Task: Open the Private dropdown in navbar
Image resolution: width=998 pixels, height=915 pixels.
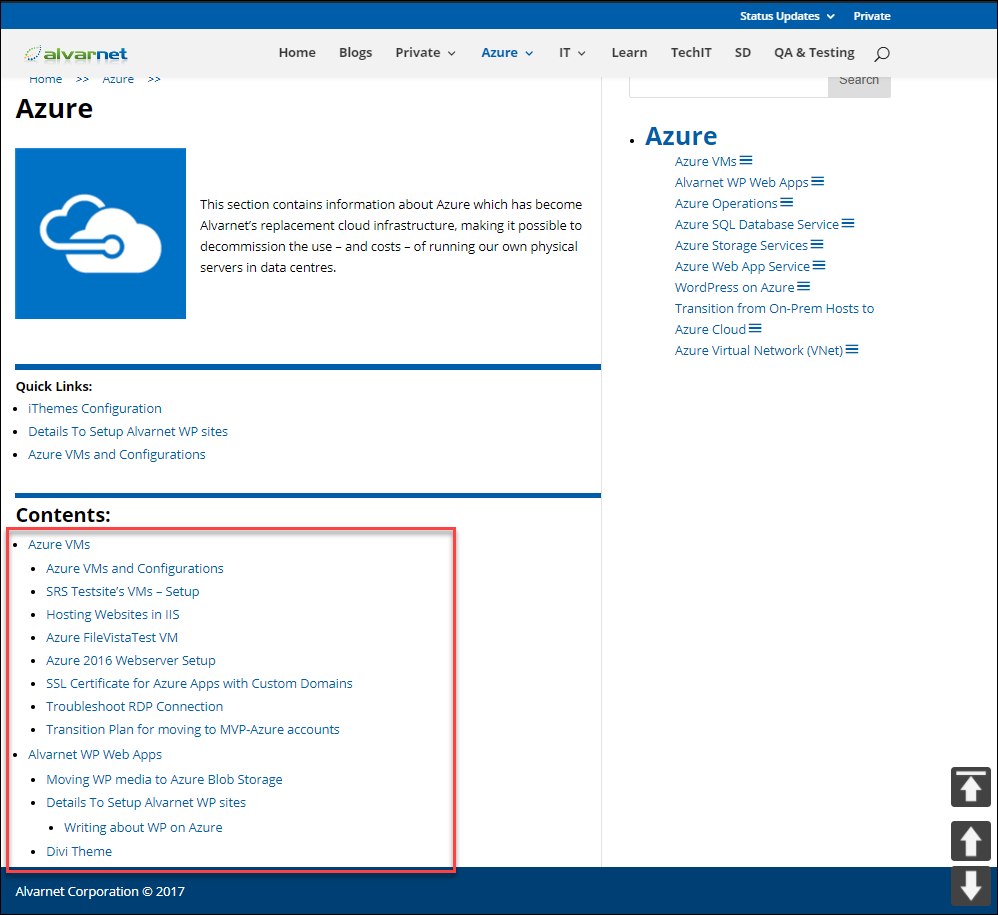Action: (425, 53)
